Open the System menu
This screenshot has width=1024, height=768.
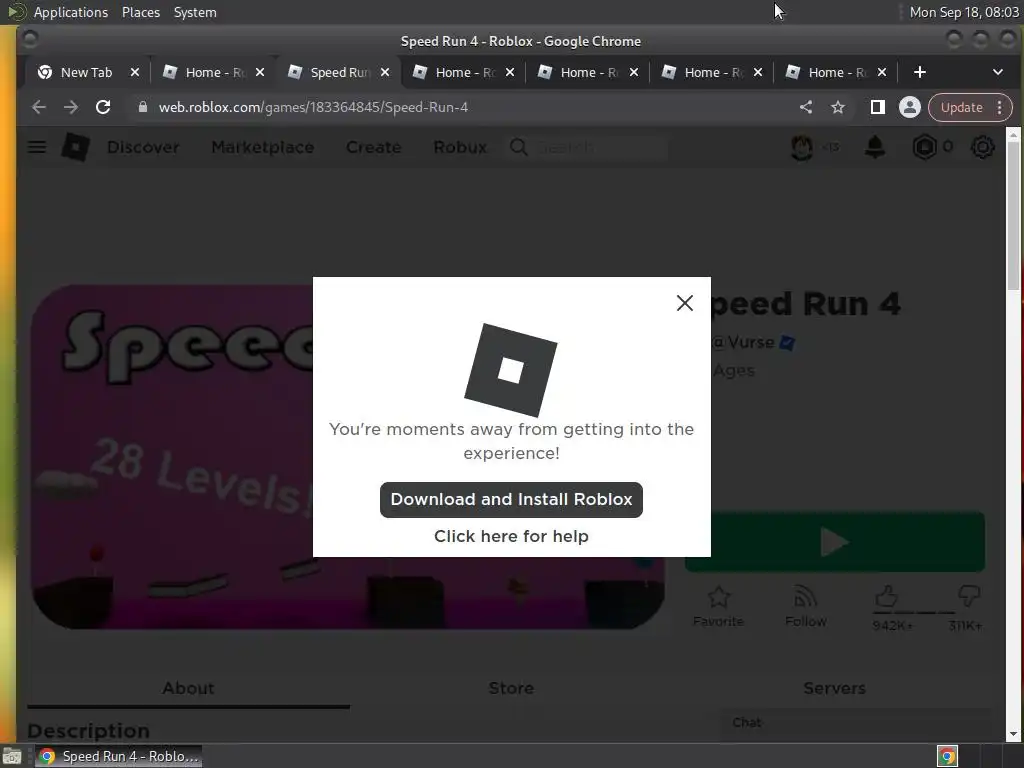coord(195,12)
